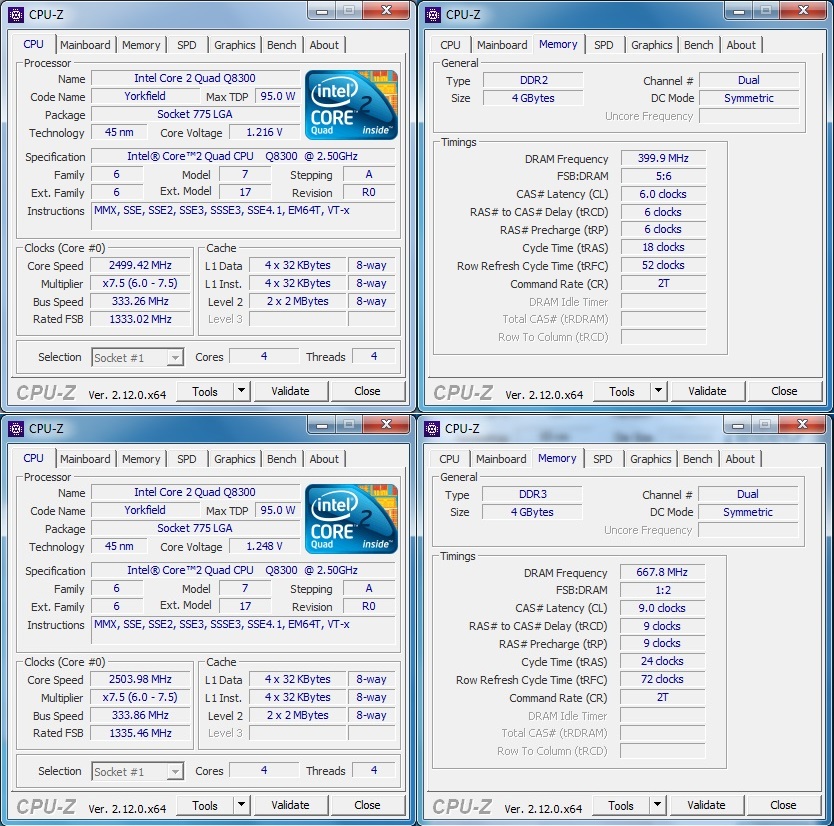
Task: Open the Tools dropdown arrow in the DDR2 window
Action: pos(658,392)
